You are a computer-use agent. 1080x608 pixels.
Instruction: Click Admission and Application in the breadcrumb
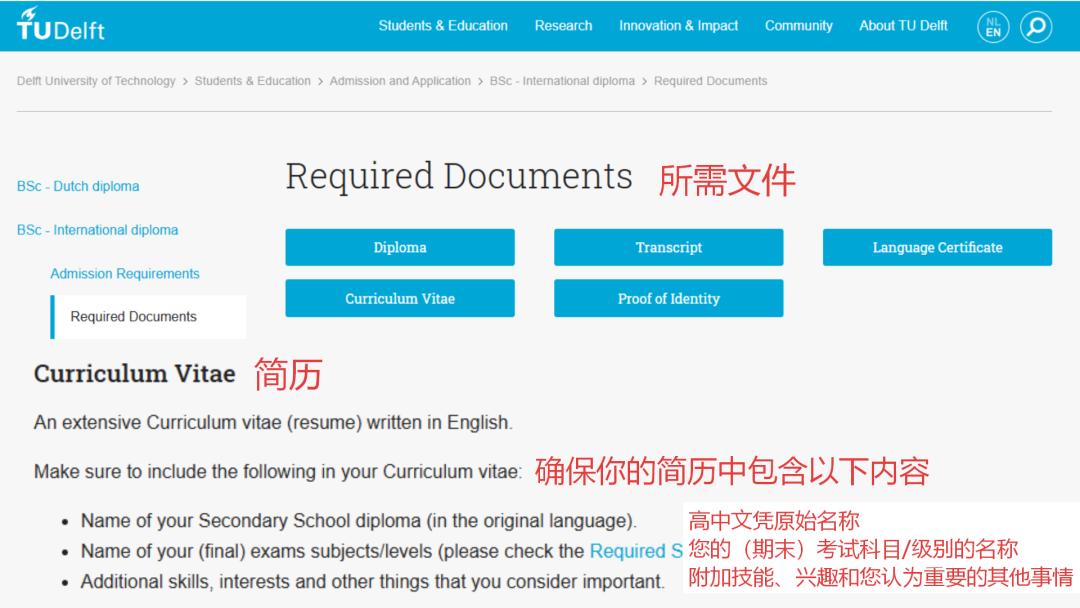[x=400, y=81]
